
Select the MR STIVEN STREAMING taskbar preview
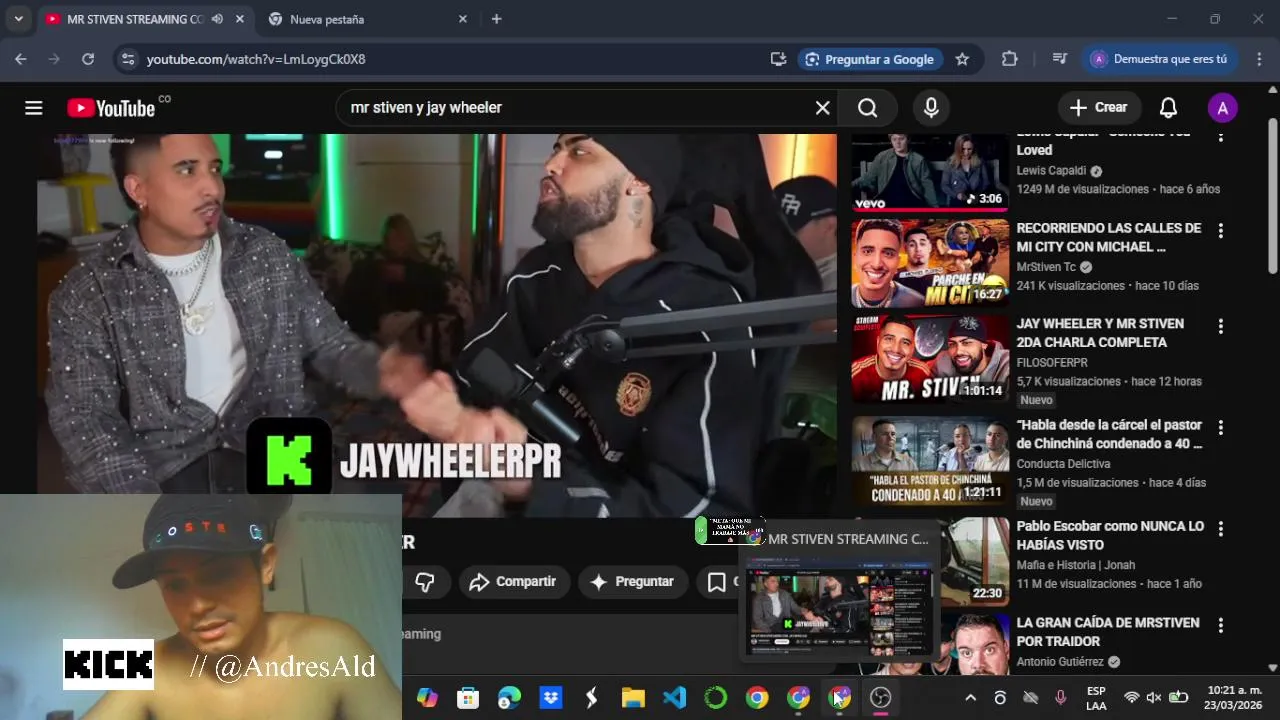[838, 593]
